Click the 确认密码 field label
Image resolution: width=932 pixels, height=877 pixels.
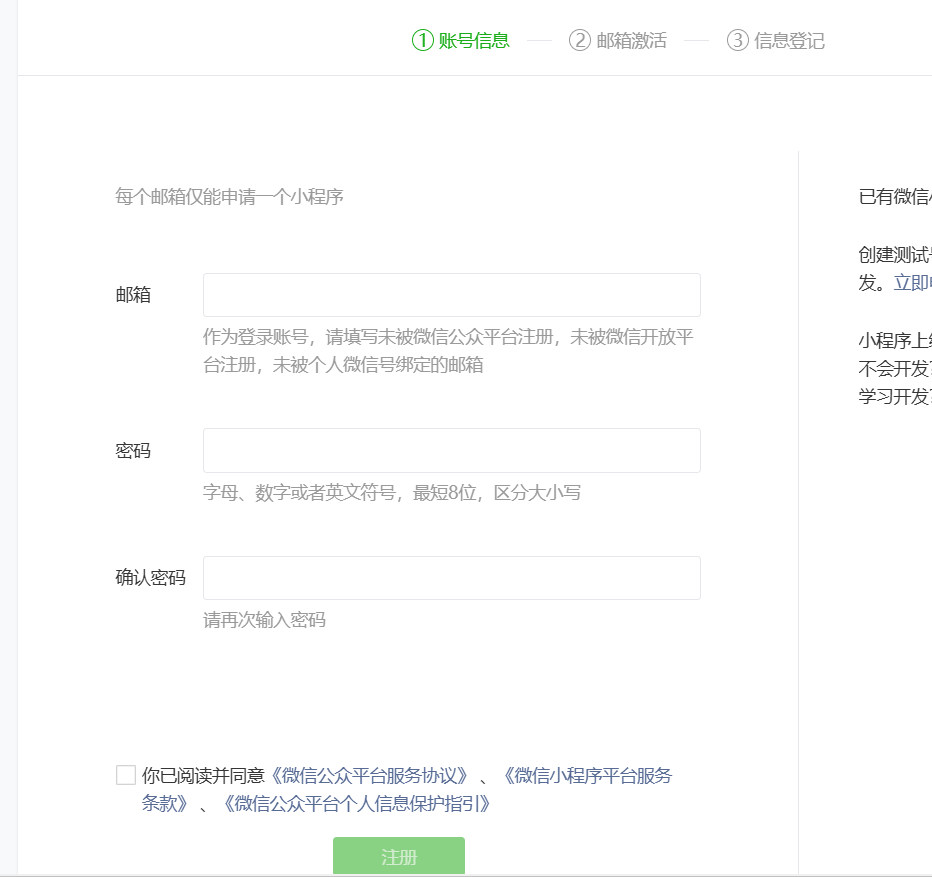(x=150, y=577)
